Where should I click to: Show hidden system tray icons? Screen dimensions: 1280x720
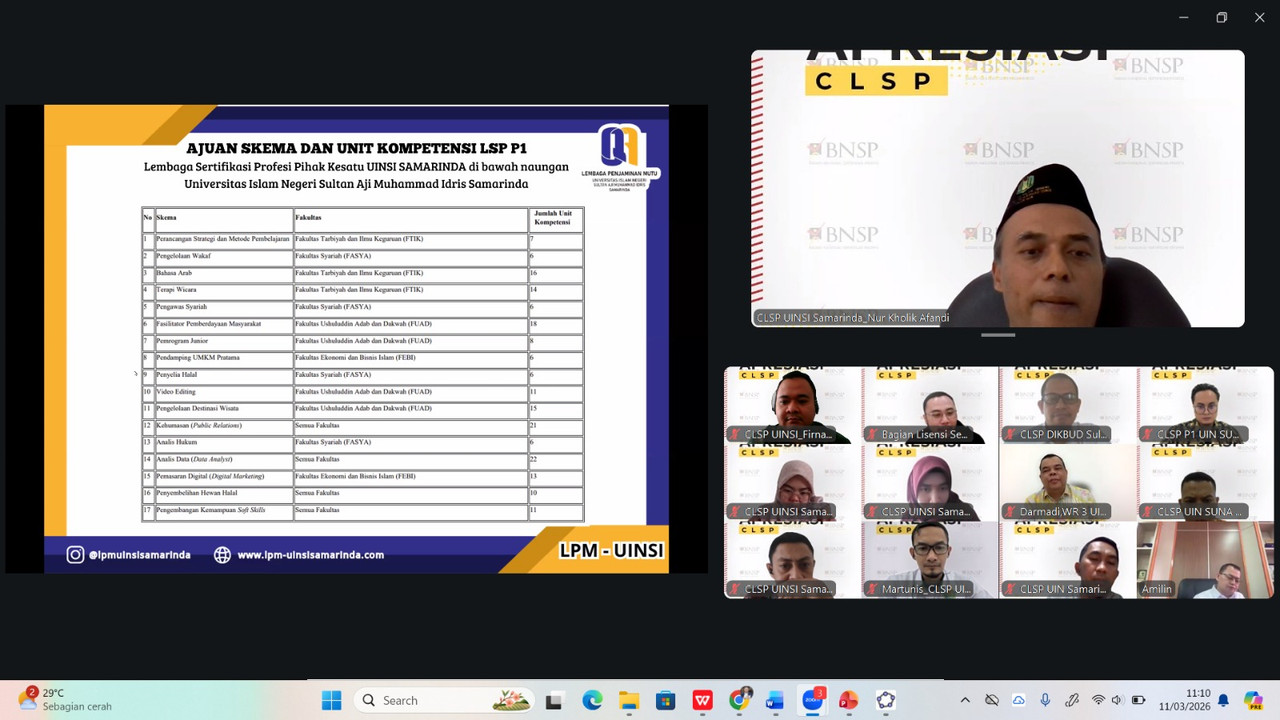(x=965, y=700)
